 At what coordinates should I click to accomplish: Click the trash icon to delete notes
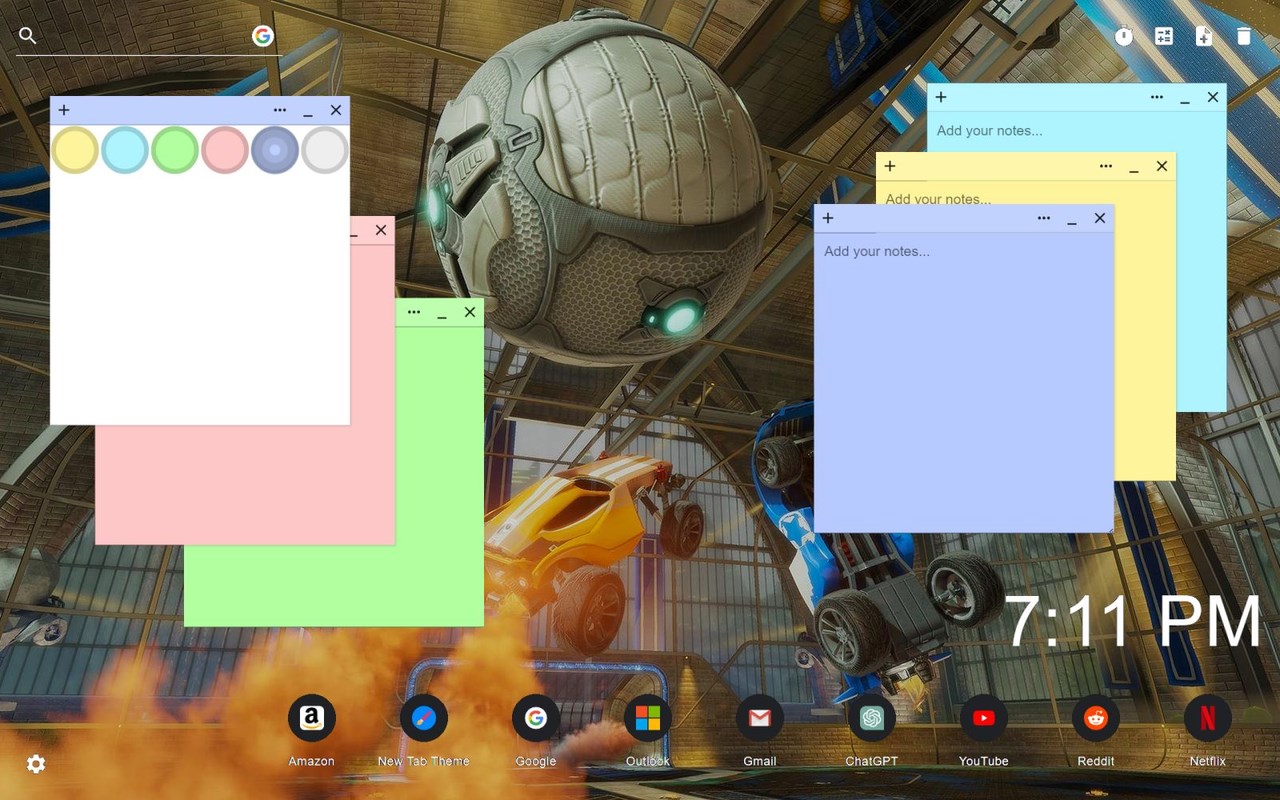click(1244, 36)
